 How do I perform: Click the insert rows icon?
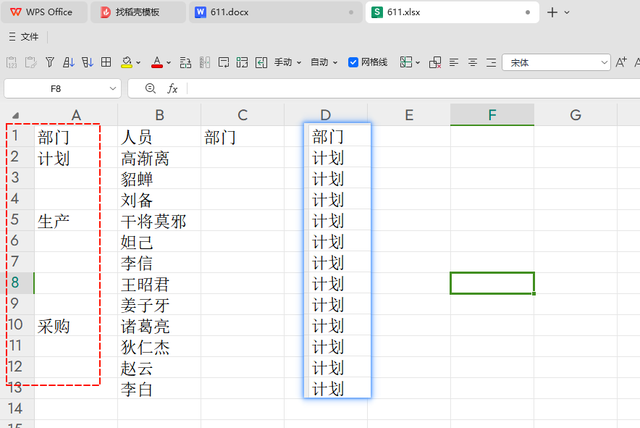[185, 62]
